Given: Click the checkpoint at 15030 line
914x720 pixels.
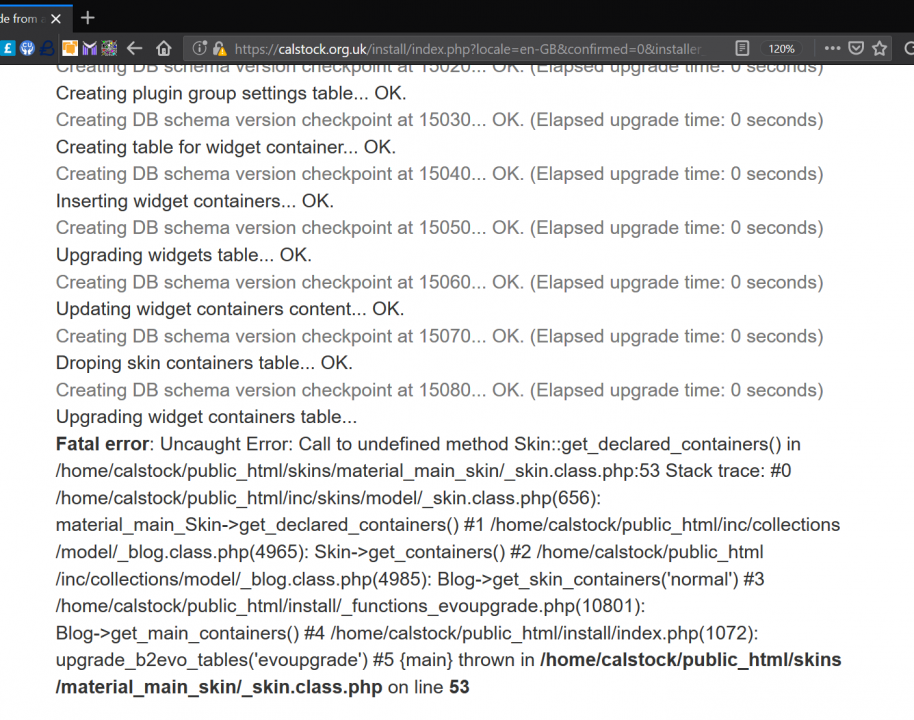Looking at the screenshot, I should click(x=440, y=120).
